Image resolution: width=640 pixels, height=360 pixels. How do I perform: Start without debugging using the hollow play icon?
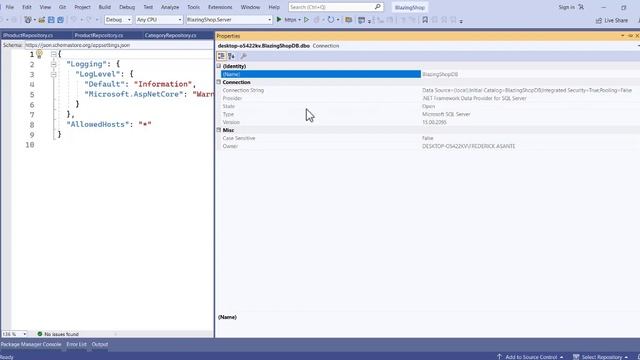click(306, 20)
